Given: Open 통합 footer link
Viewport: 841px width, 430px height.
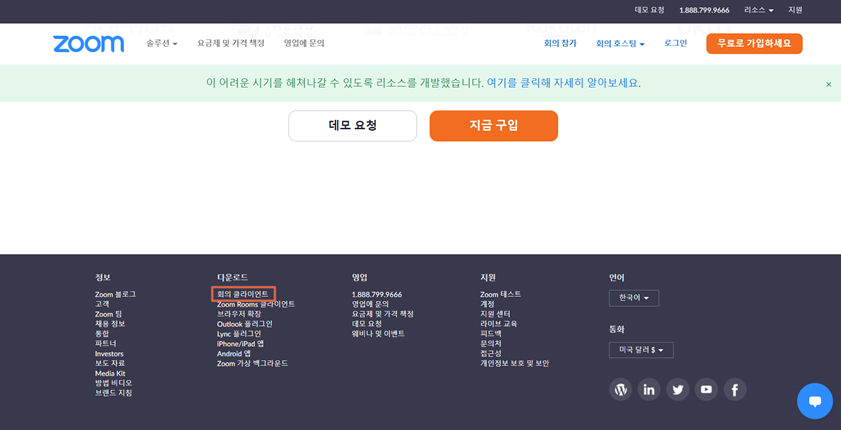Looking at the screenshot, I should [102, 333].
